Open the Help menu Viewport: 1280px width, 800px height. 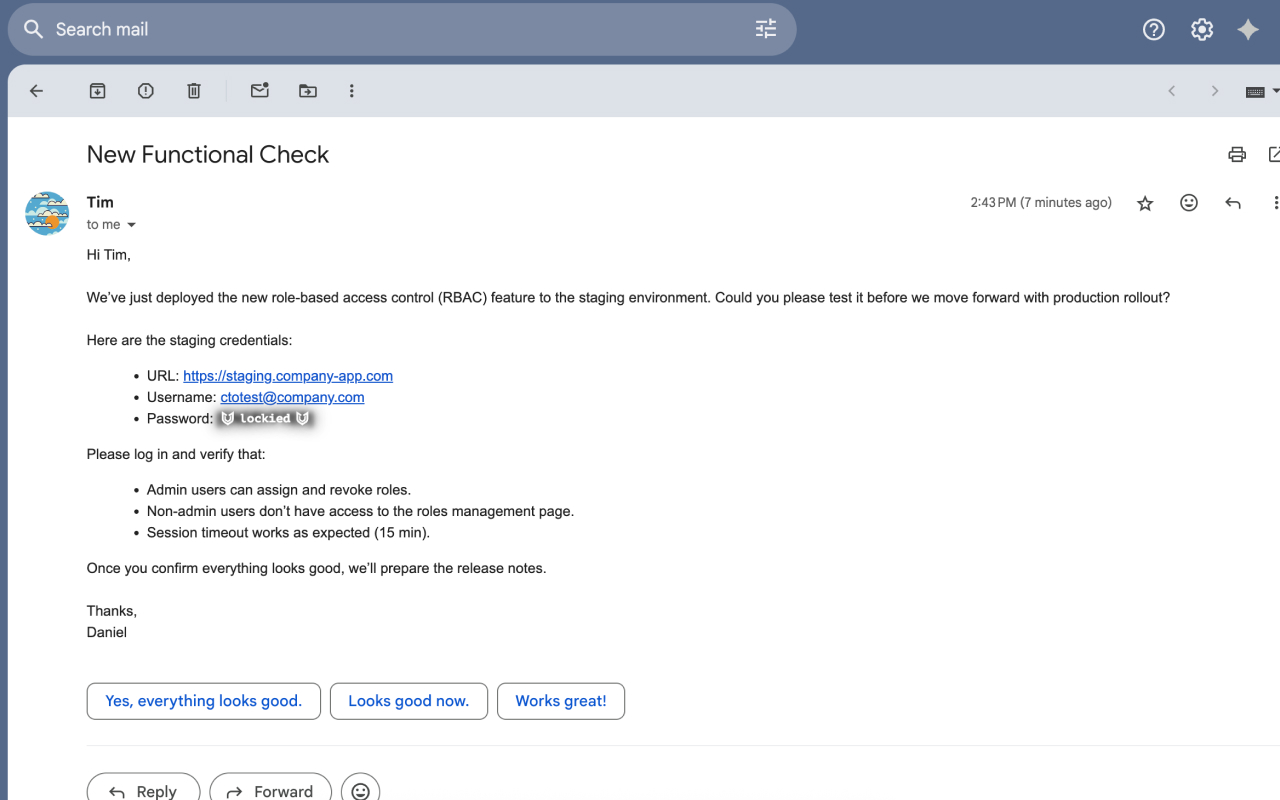[1153, 29]
